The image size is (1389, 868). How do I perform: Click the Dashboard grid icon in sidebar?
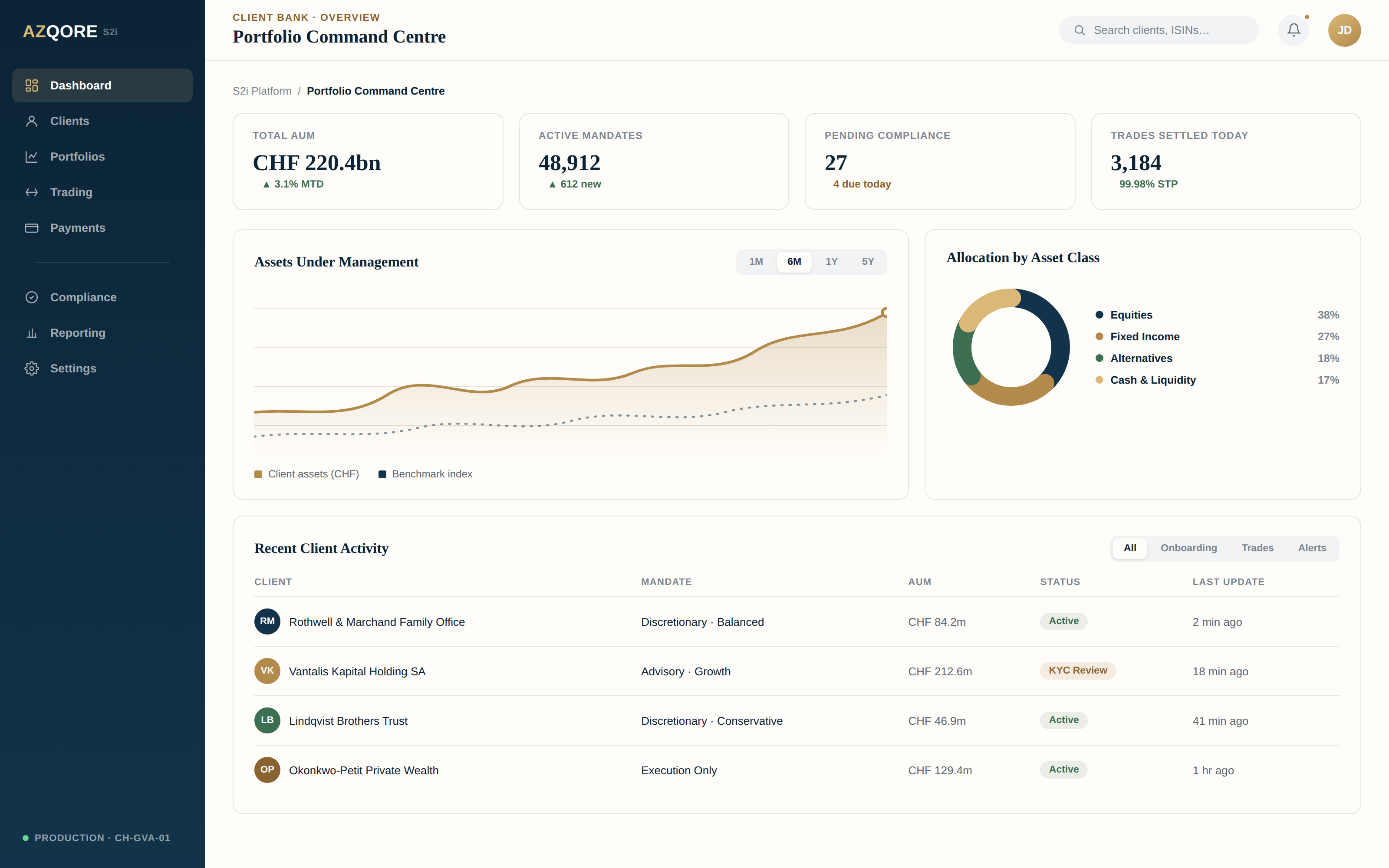(x=32, y=85)
